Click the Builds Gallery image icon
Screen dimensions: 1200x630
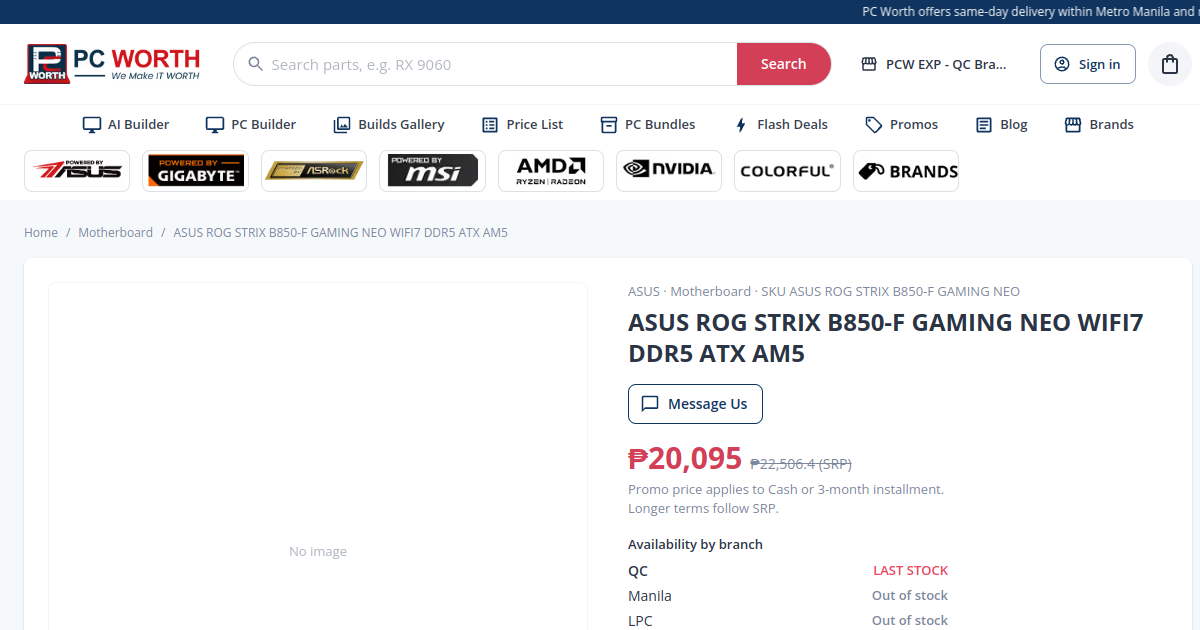342,125
